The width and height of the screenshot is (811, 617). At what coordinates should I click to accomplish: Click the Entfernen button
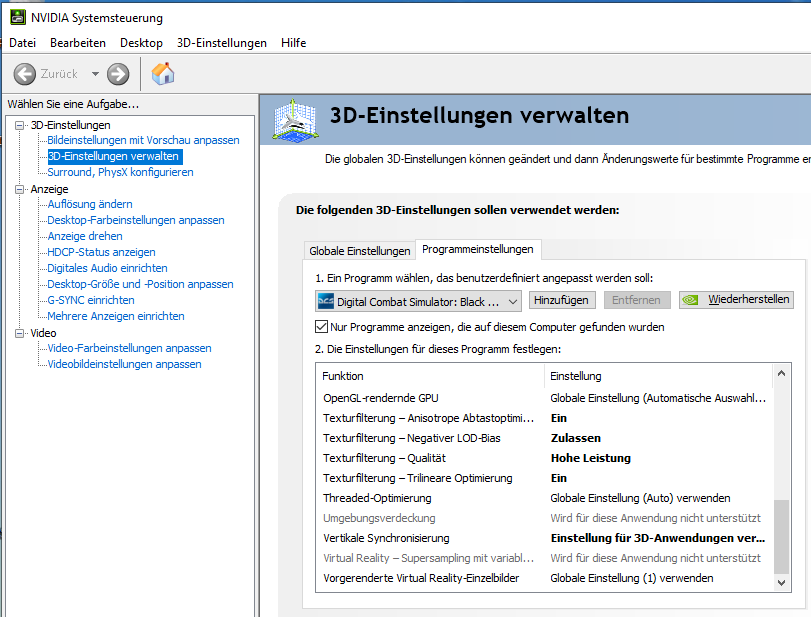[x=636, y=300]
